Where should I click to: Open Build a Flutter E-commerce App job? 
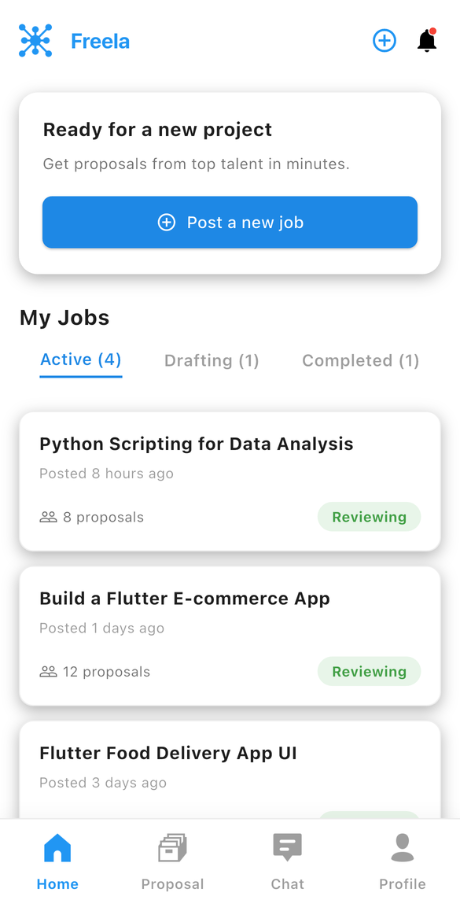pyautogui.click(x=230, y=636)
